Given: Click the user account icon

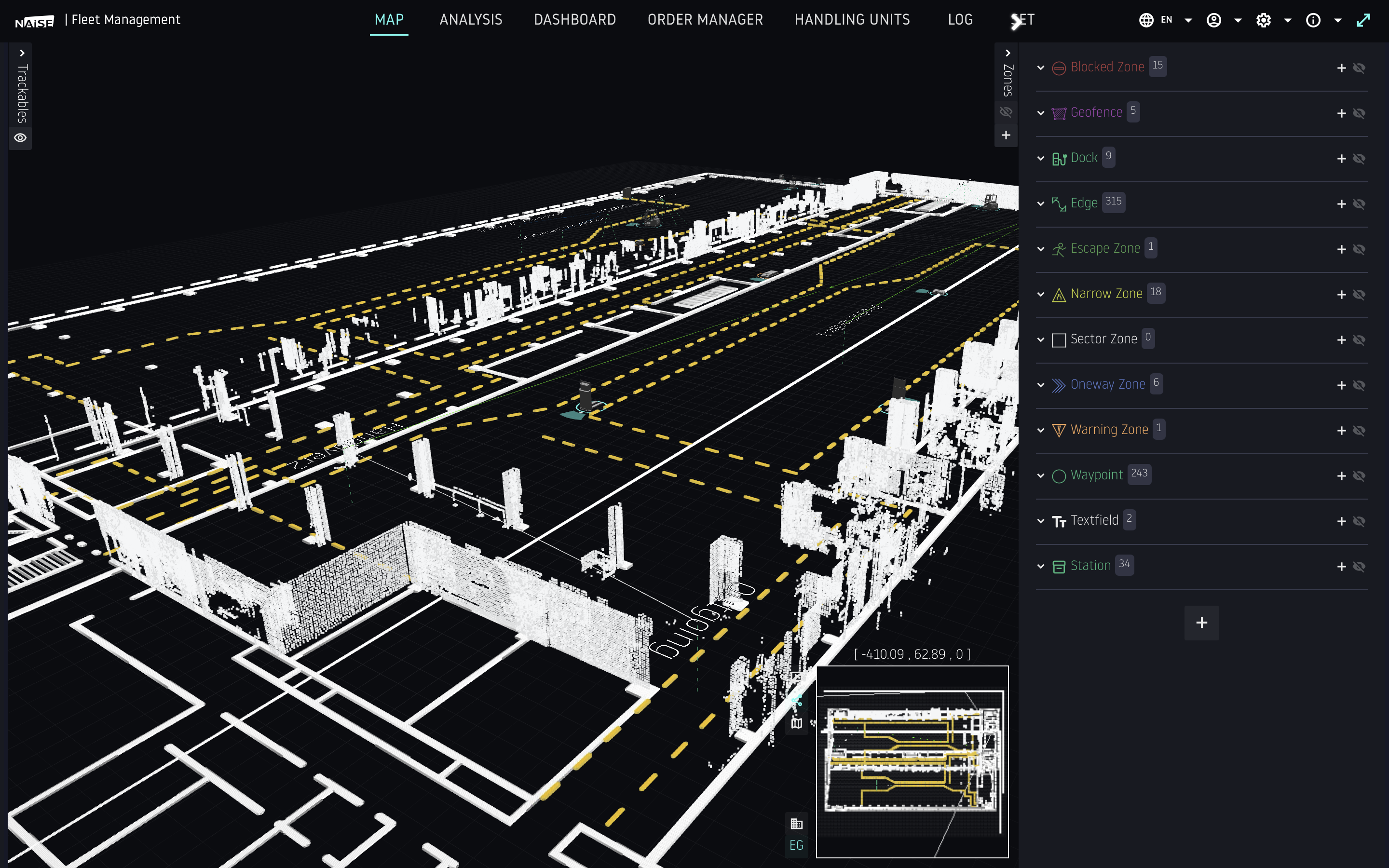Looking at the screenshot, I should click(x=1213, y=20).
